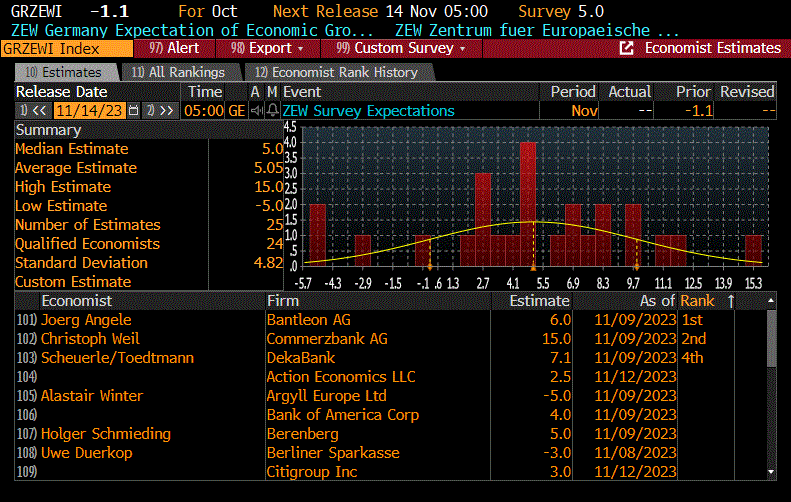Sort by Rank ascending arrow
Screen dimensions: 791x502
731,301
